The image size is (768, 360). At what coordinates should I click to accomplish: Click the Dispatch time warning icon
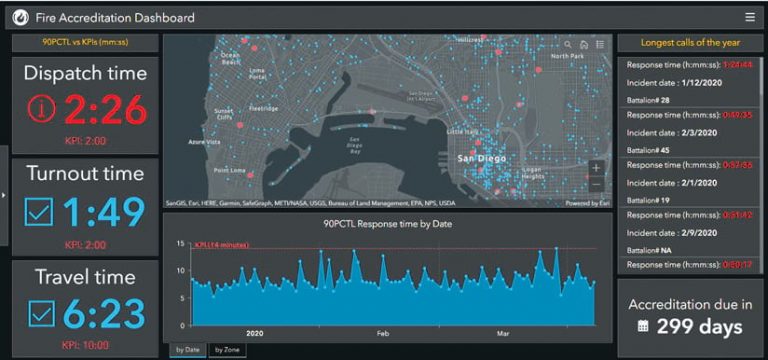click(42, 109)
